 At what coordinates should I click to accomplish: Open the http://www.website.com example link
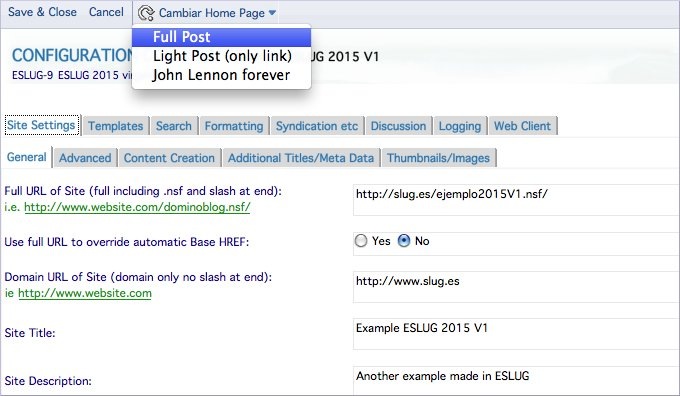pos(85,293)
